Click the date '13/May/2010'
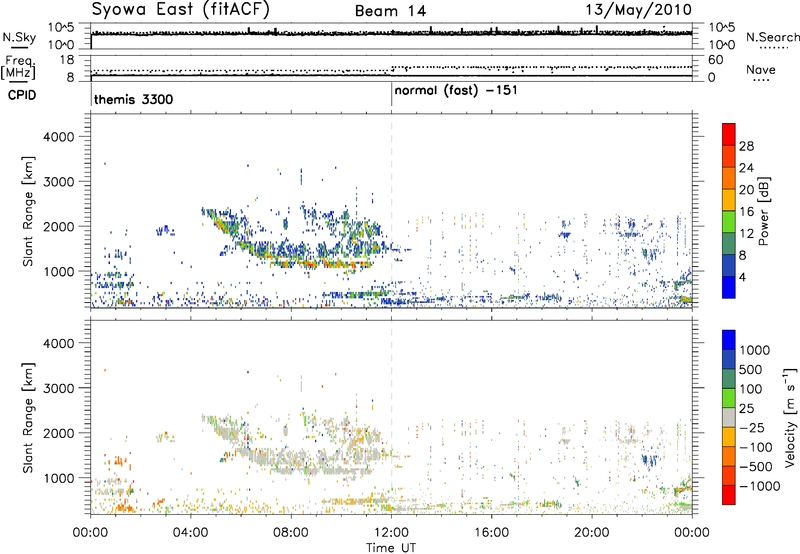Screen dimensions: 800x554 [638, 10]
